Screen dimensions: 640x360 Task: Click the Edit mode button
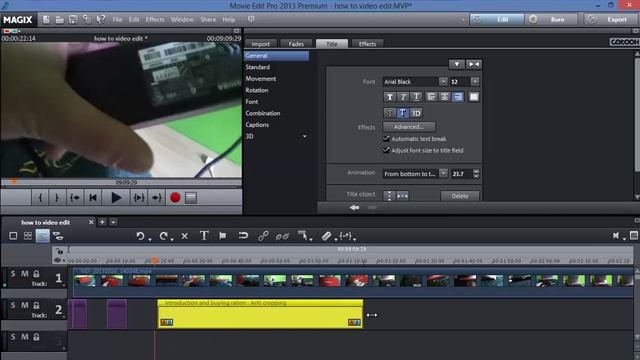[497, 20]
